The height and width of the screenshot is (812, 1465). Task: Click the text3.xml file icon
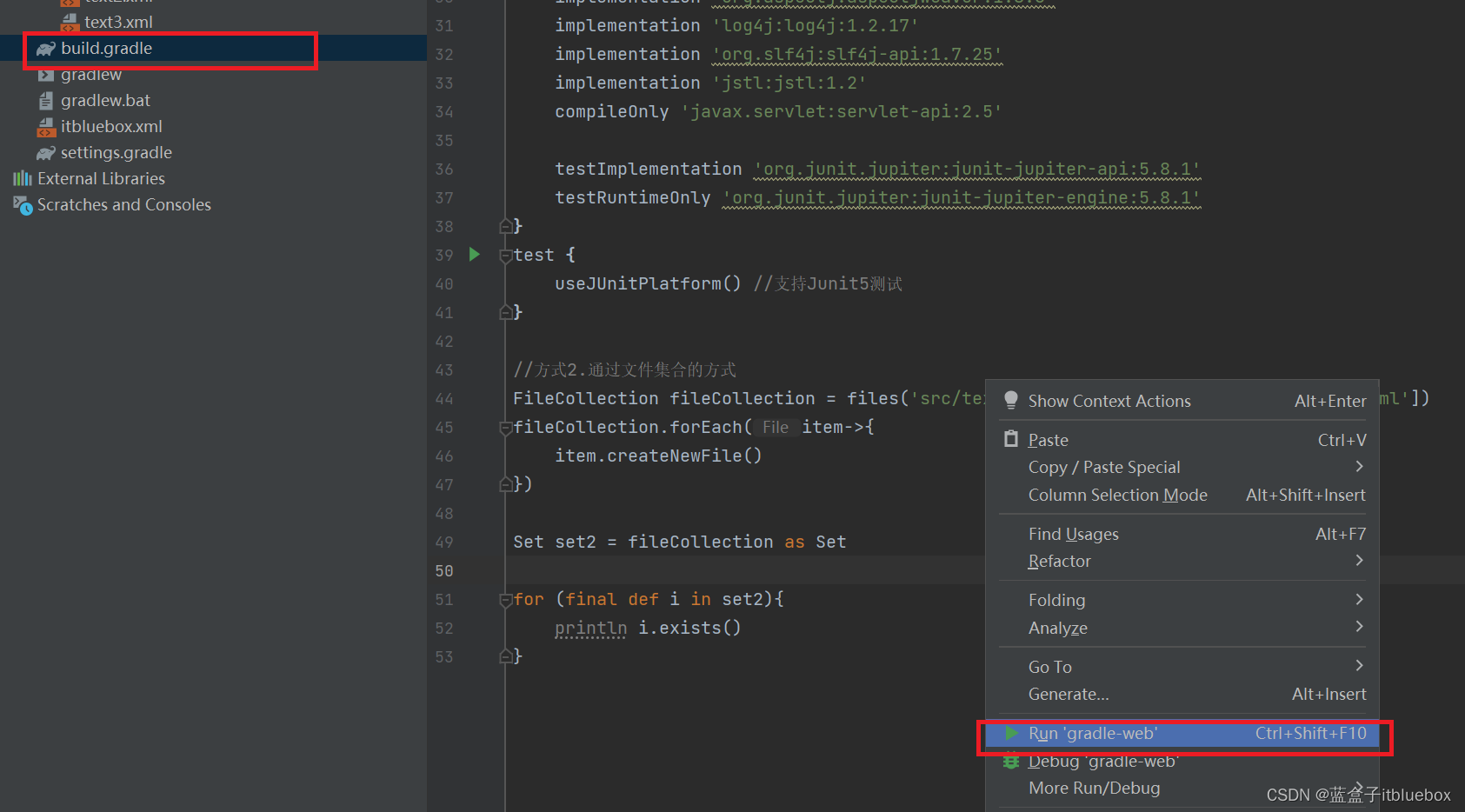point(70,22)
